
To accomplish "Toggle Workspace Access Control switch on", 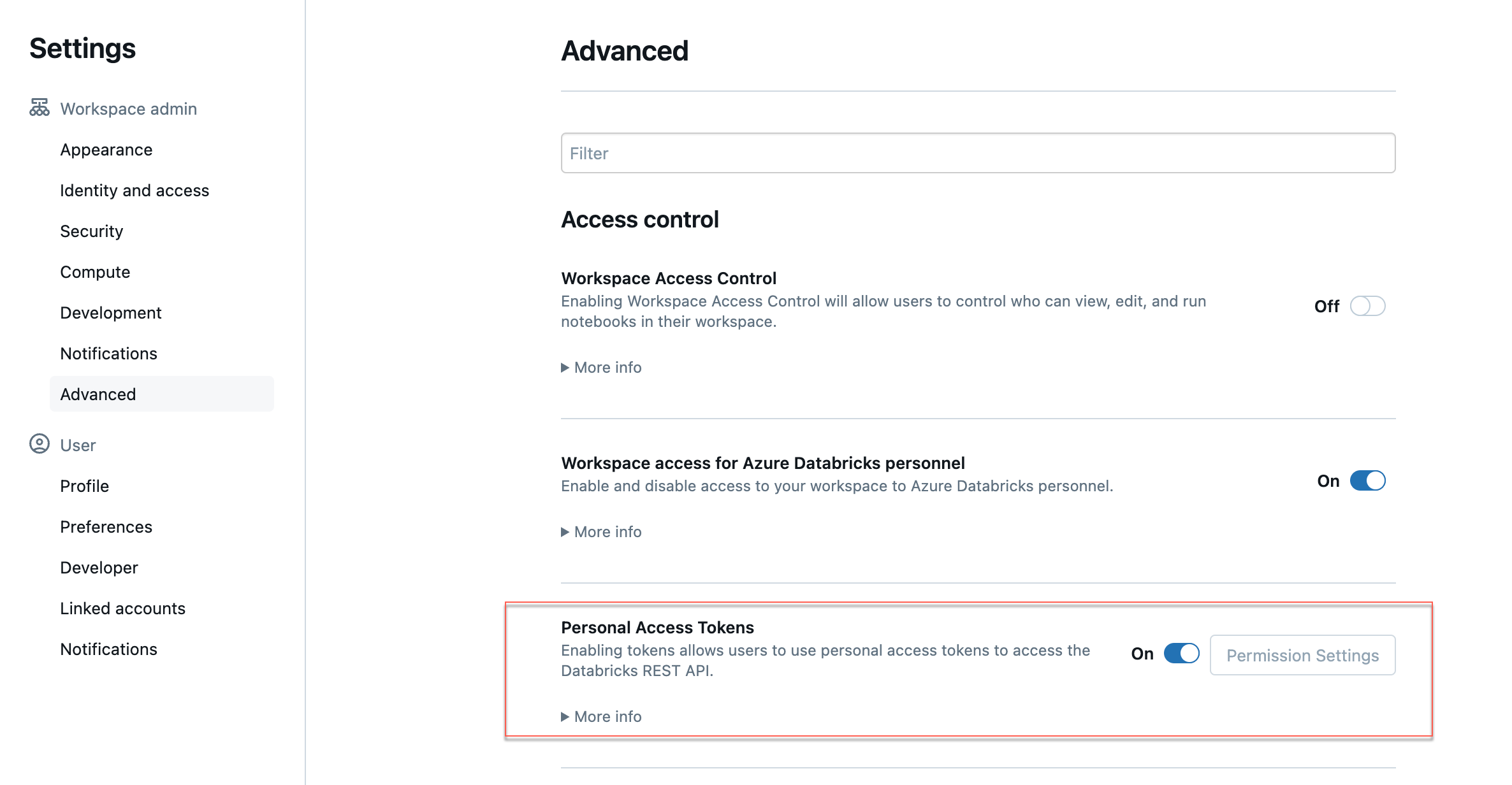I will (x=1367, y=306).
